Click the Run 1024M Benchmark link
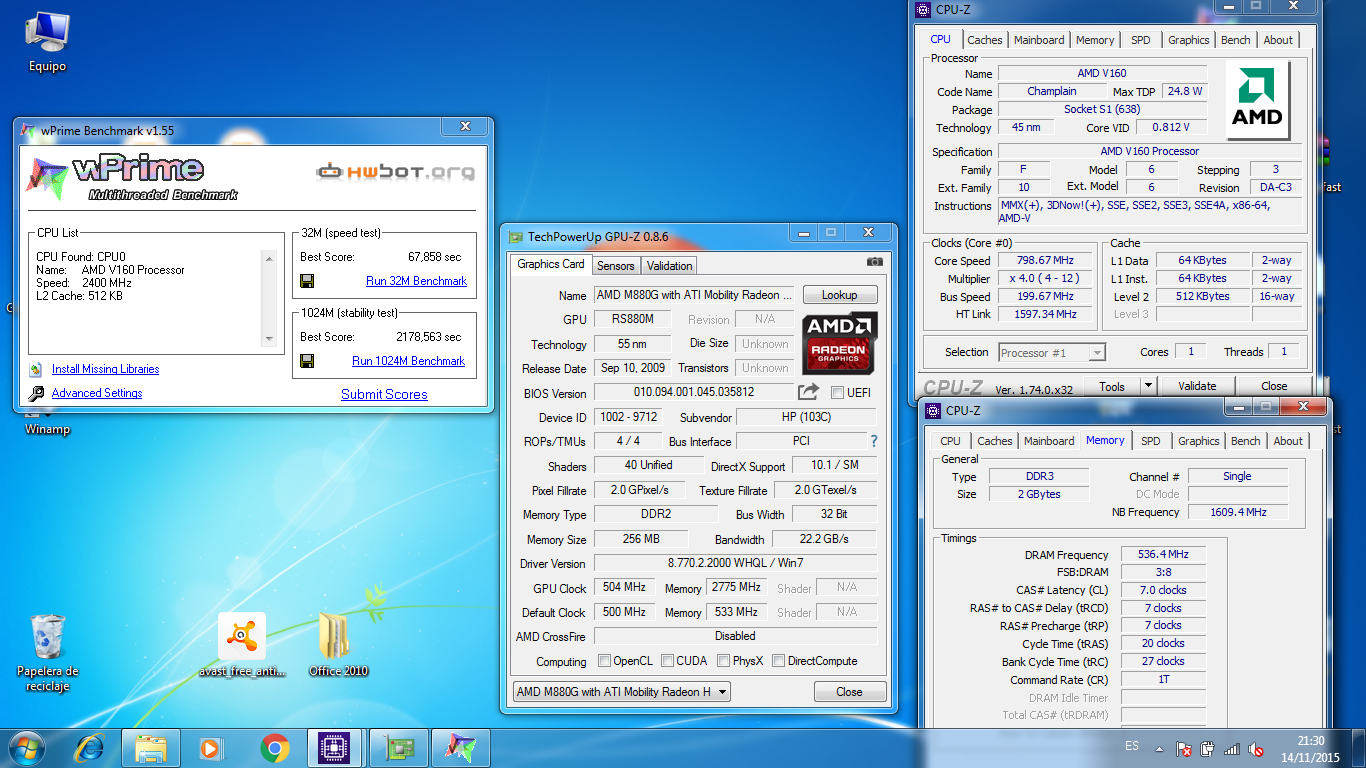This screenshot has width=1366, height=768. pyautogui.click(x=408, y=361)
